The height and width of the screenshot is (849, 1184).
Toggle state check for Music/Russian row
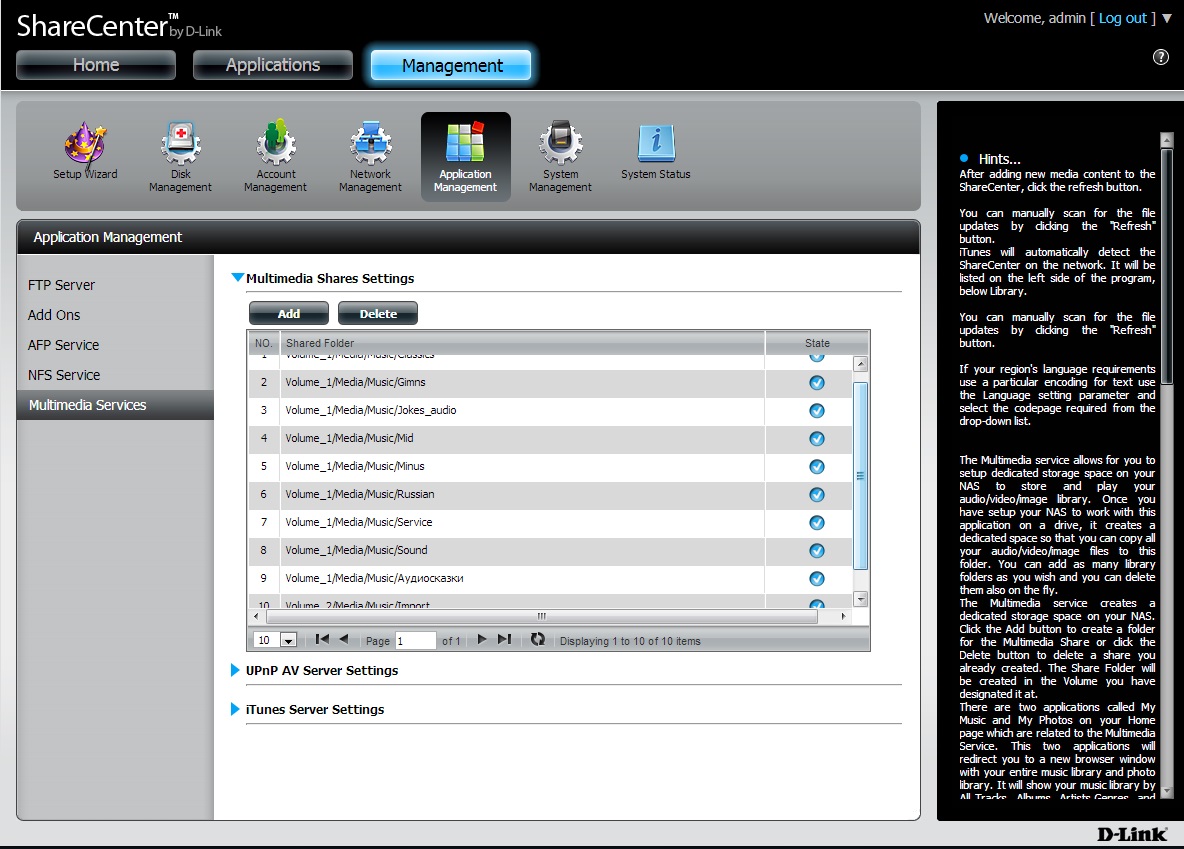point(816,495)
